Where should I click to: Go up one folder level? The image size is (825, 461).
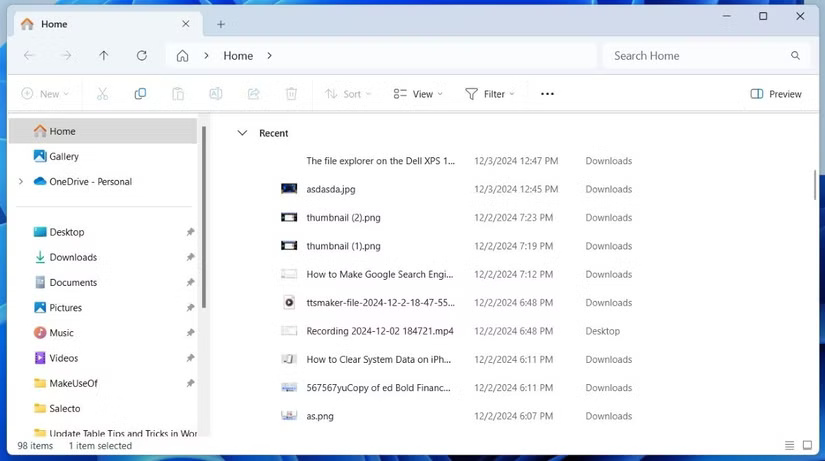(103, 56)
